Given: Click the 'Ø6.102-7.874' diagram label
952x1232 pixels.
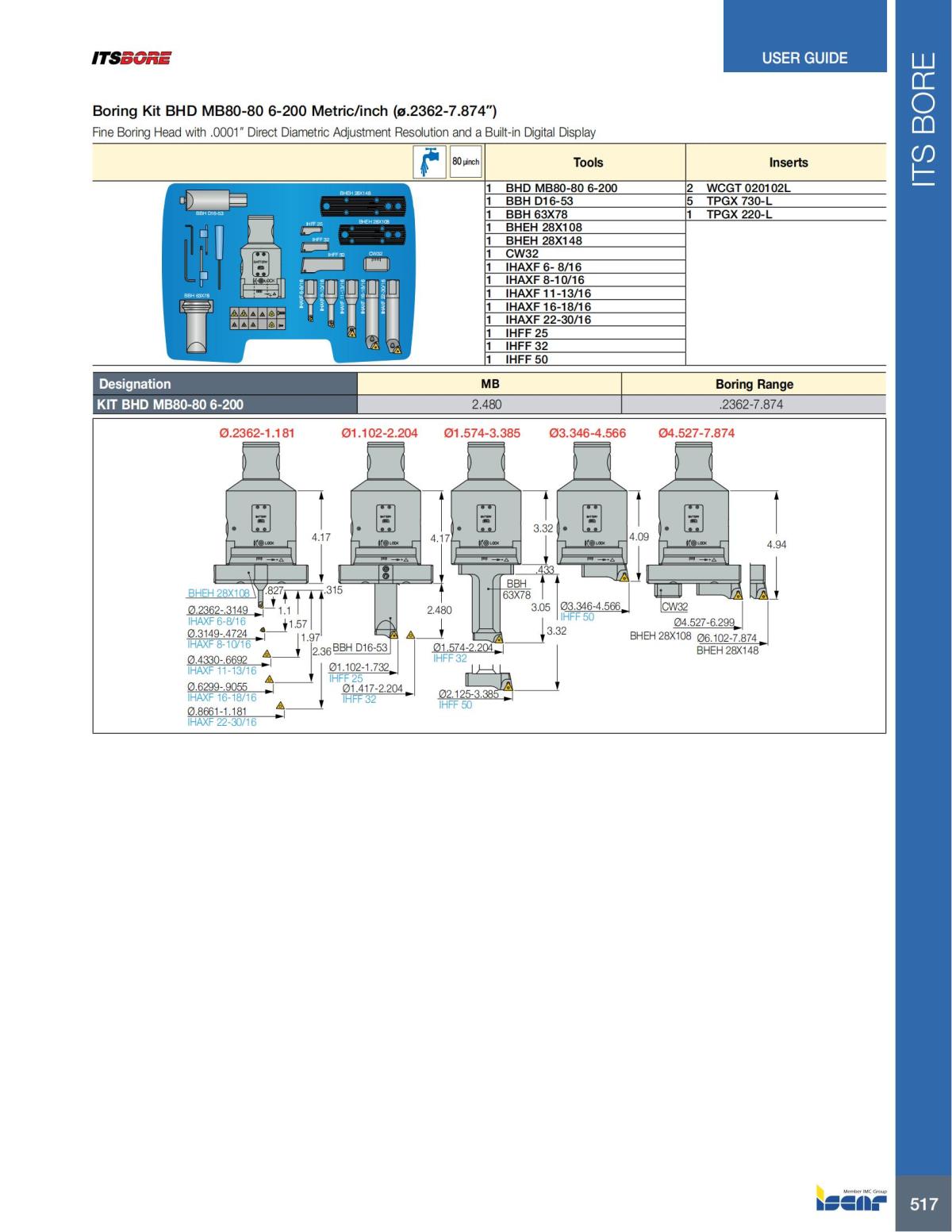Looking at the screenshot, I should tap(727, 638).
